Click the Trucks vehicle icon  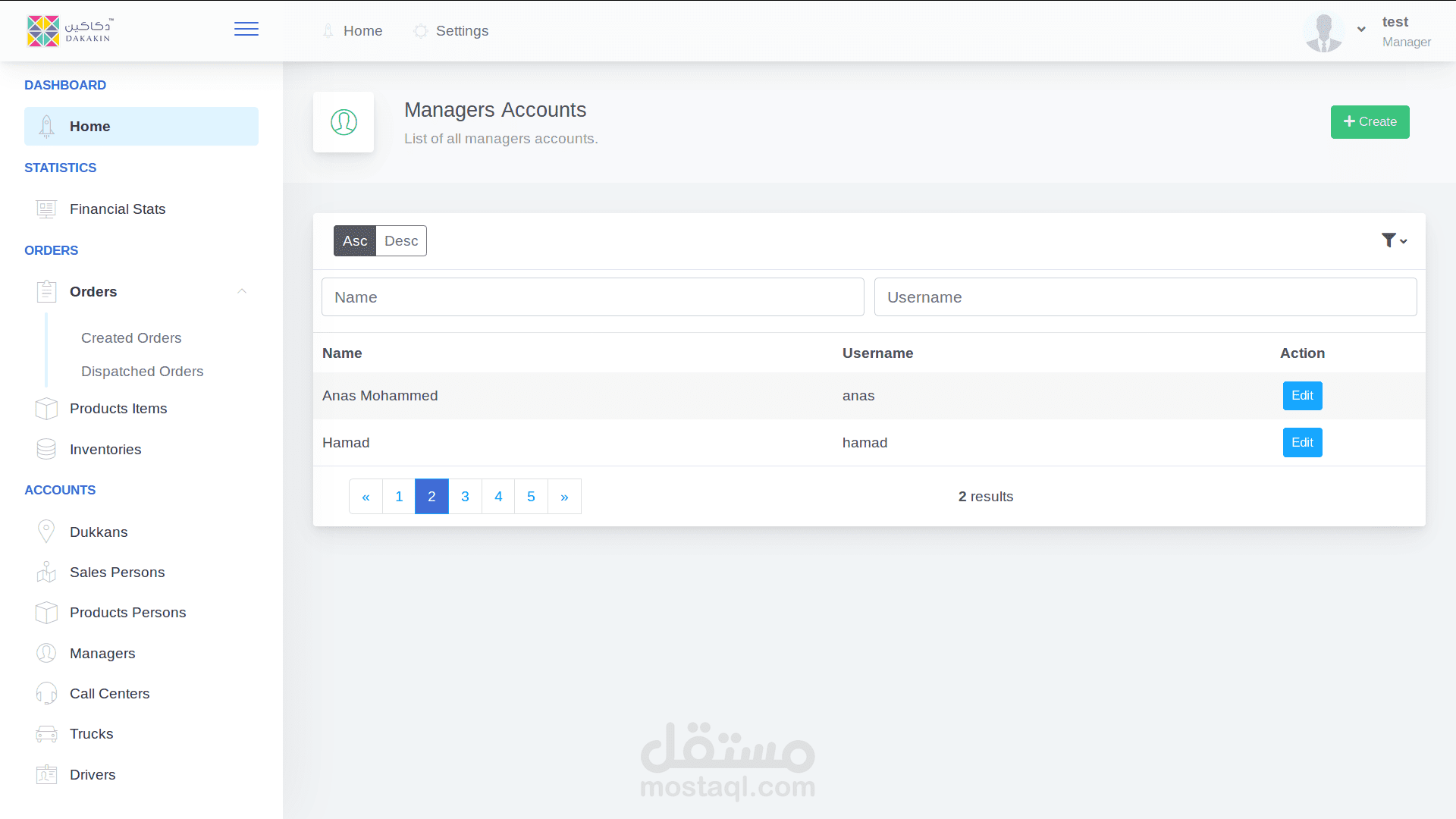pos(46,734)
